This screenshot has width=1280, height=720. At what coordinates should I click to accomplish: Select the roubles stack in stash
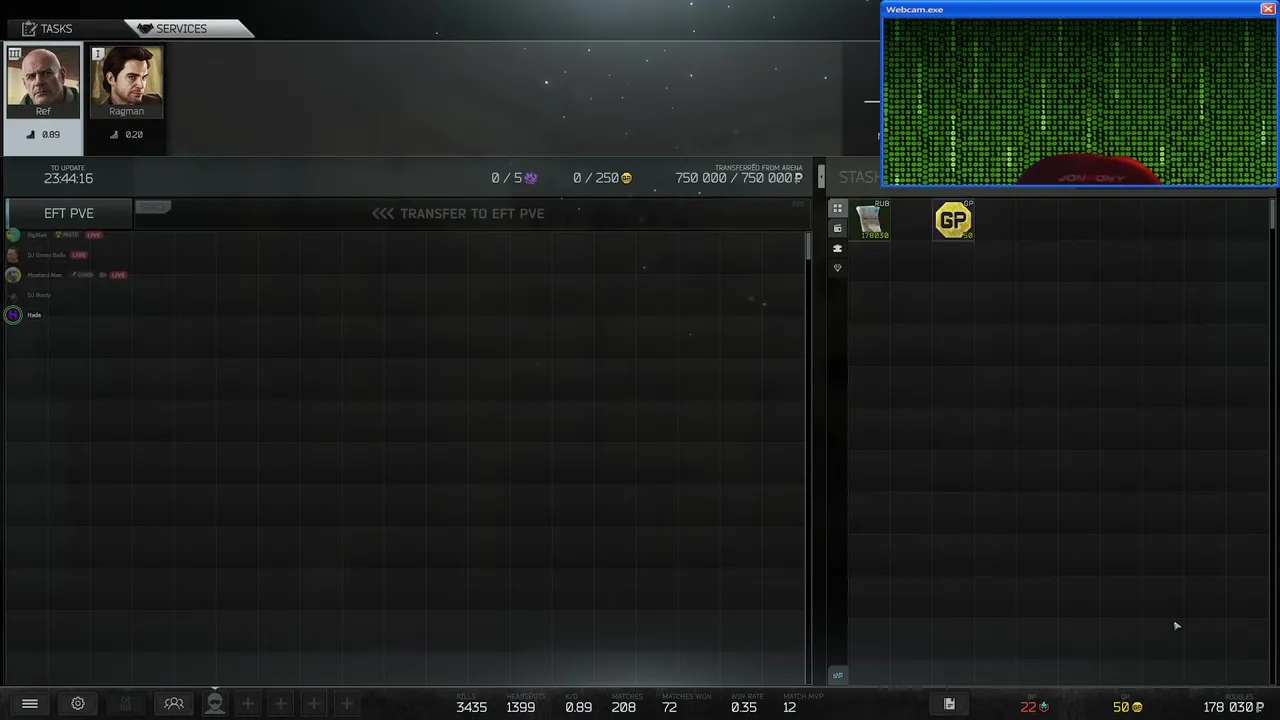870,220
